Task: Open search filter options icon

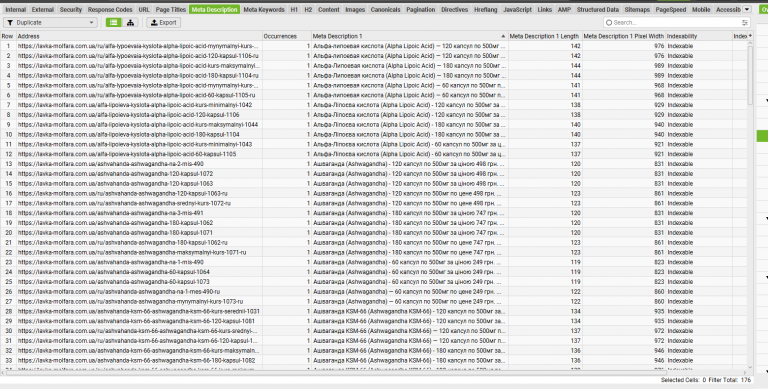Action: (x=745, y=23)
